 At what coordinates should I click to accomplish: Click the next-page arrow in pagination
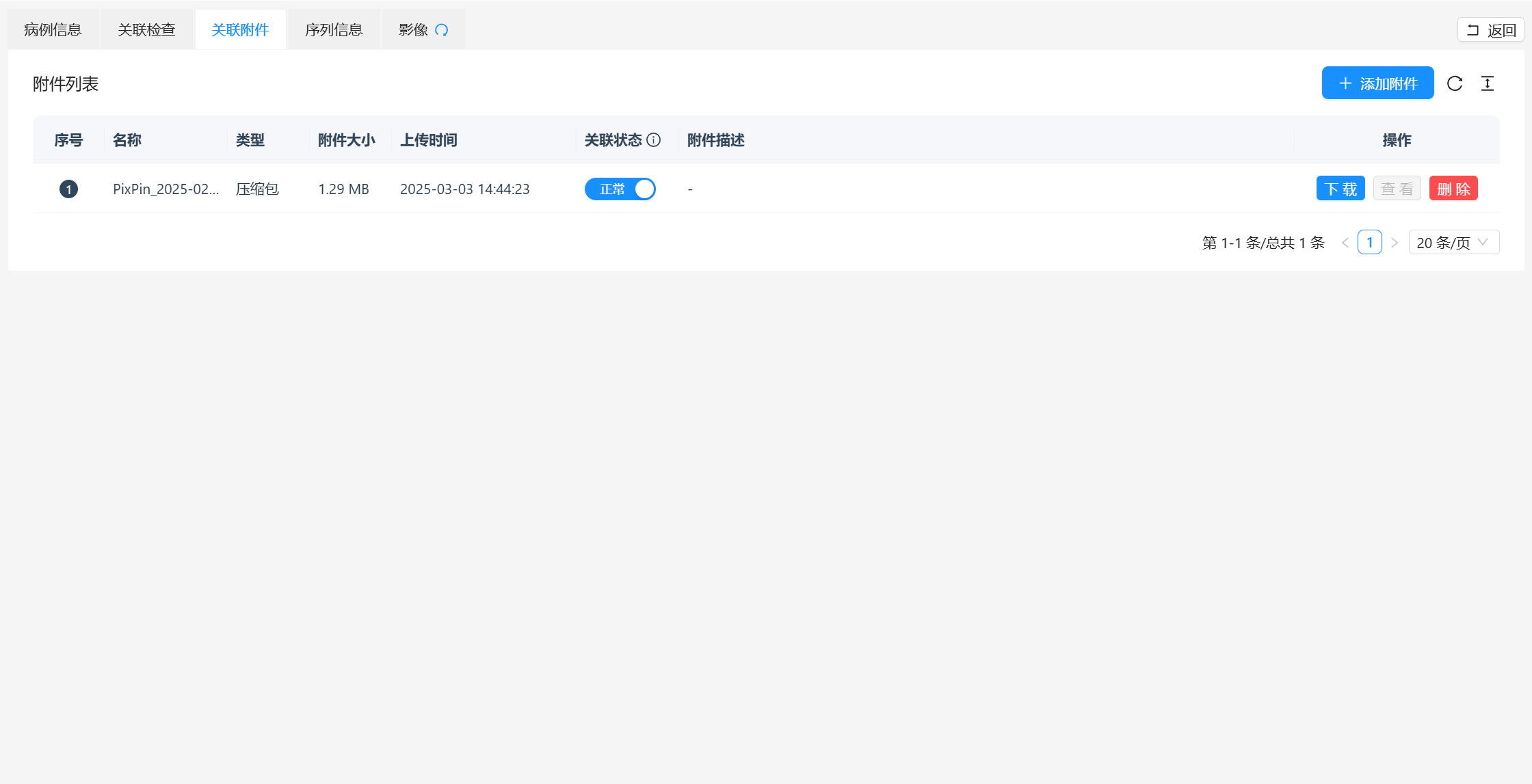coord(1395,242)
